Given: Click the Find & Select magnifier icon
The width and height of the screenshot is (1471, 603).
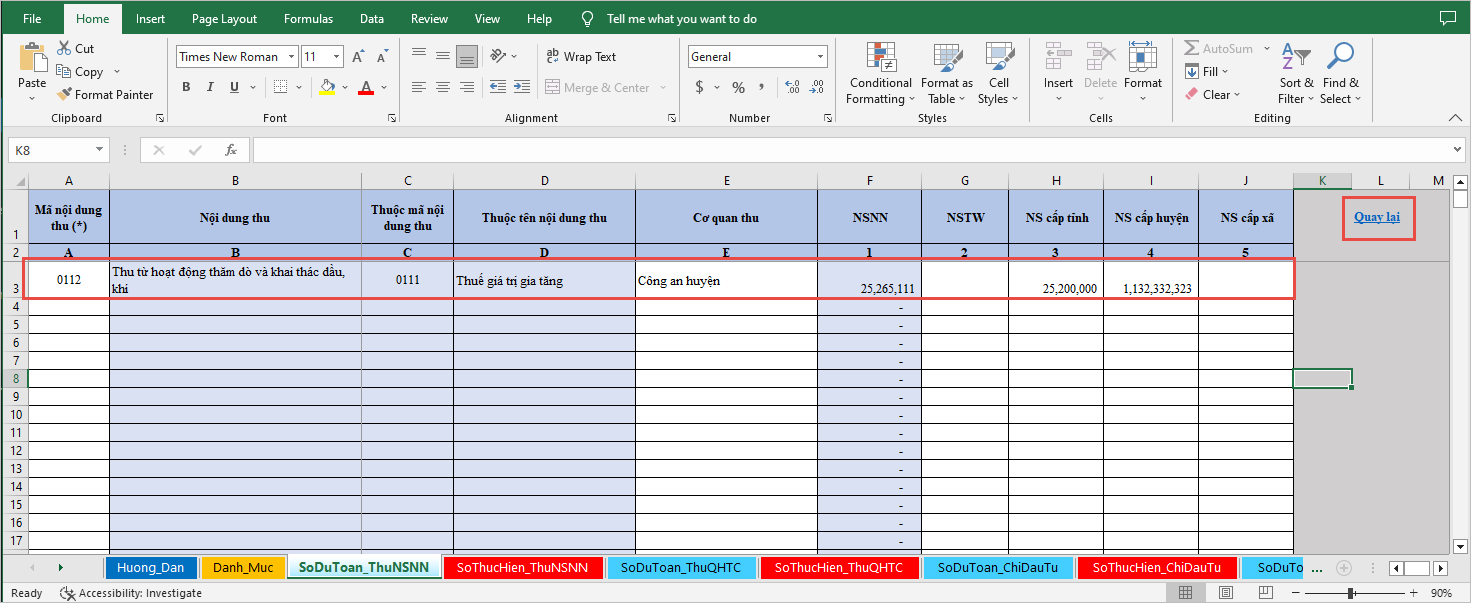Looking at the screenshot, I should click(1340, 58).
